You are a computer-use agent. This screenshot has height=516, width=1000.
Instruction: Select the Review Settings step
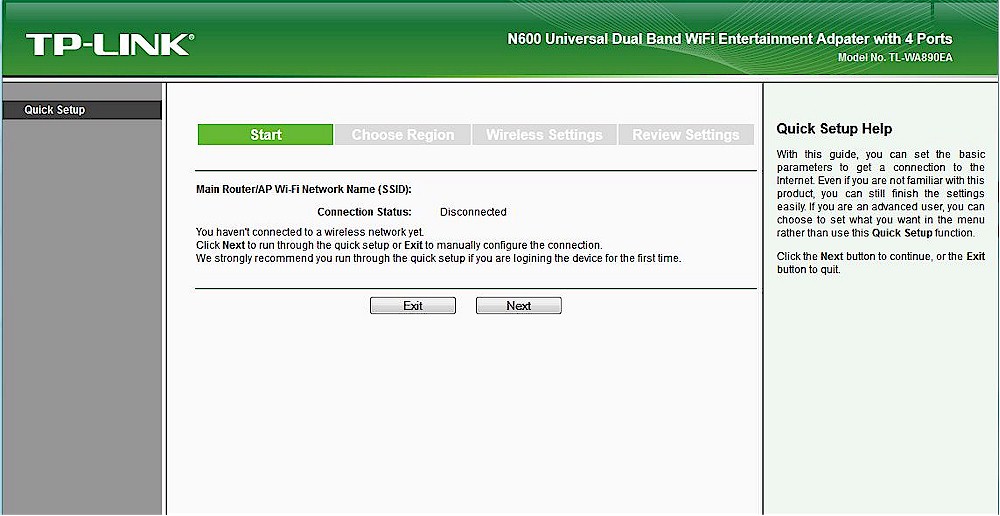[x=686, y=135]
